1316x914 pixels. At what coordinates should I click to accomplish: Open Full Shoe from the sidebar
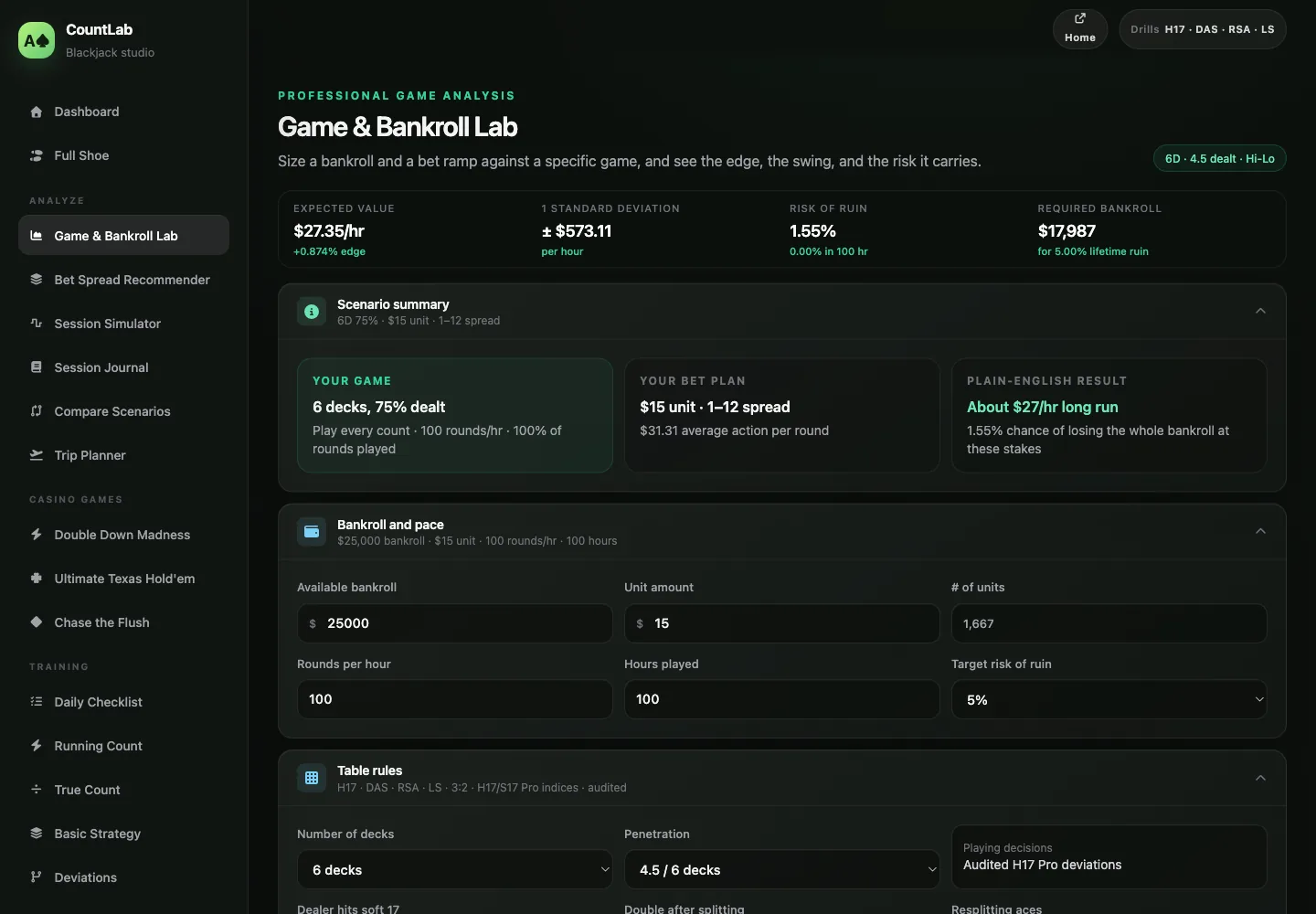123,156
